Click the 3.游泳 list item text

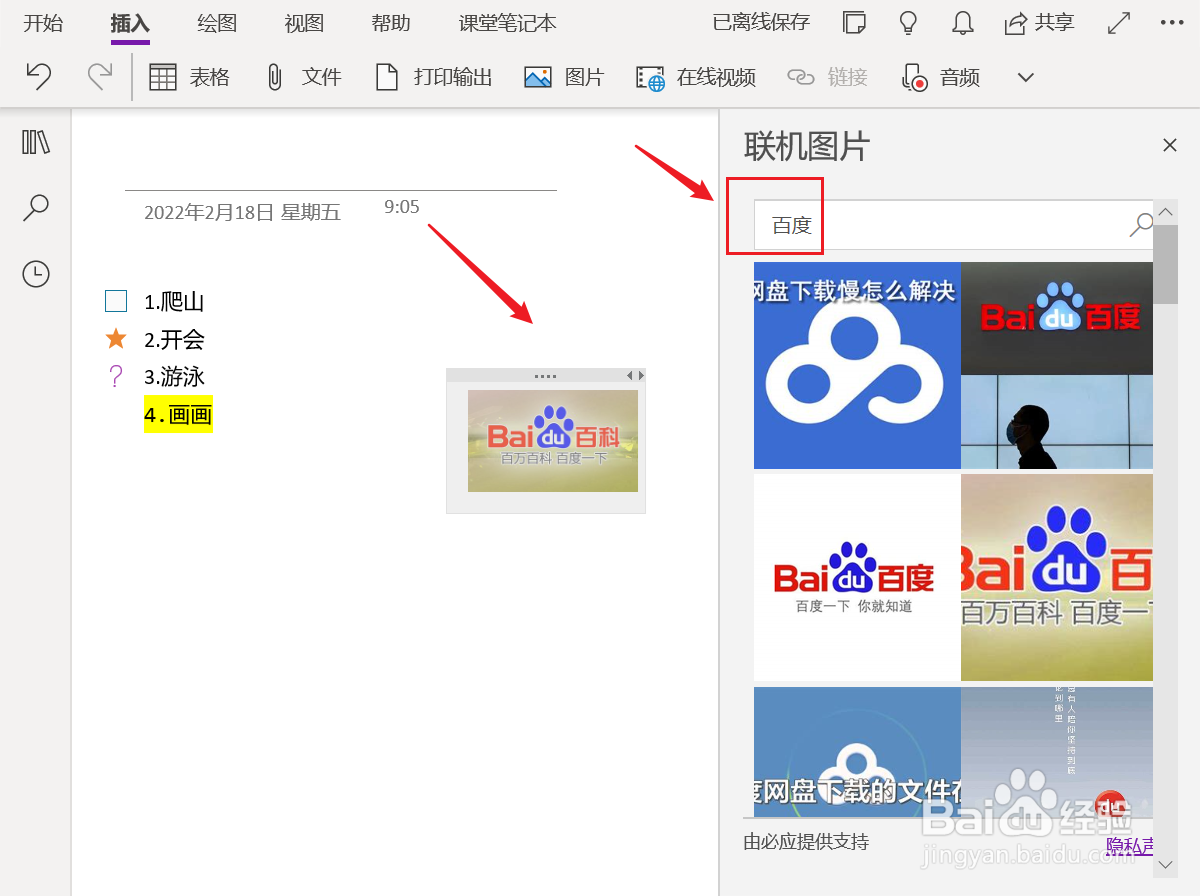(174, 378)
